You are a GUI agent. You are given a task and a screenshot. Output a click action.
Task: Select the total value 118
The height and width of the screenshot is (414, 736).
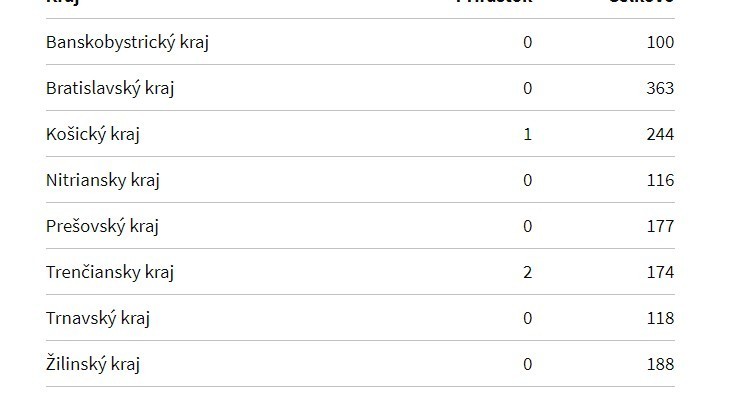pos(660,318)
